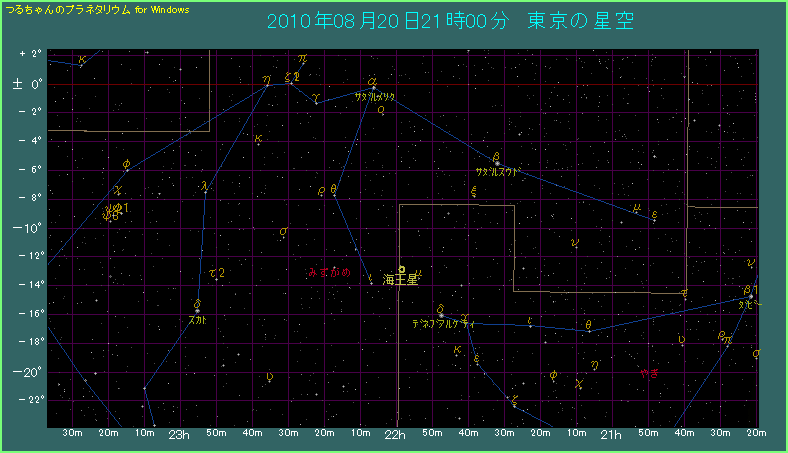Click the つるちゃんのプラネタリウム for Windows title

coord(97,9)
